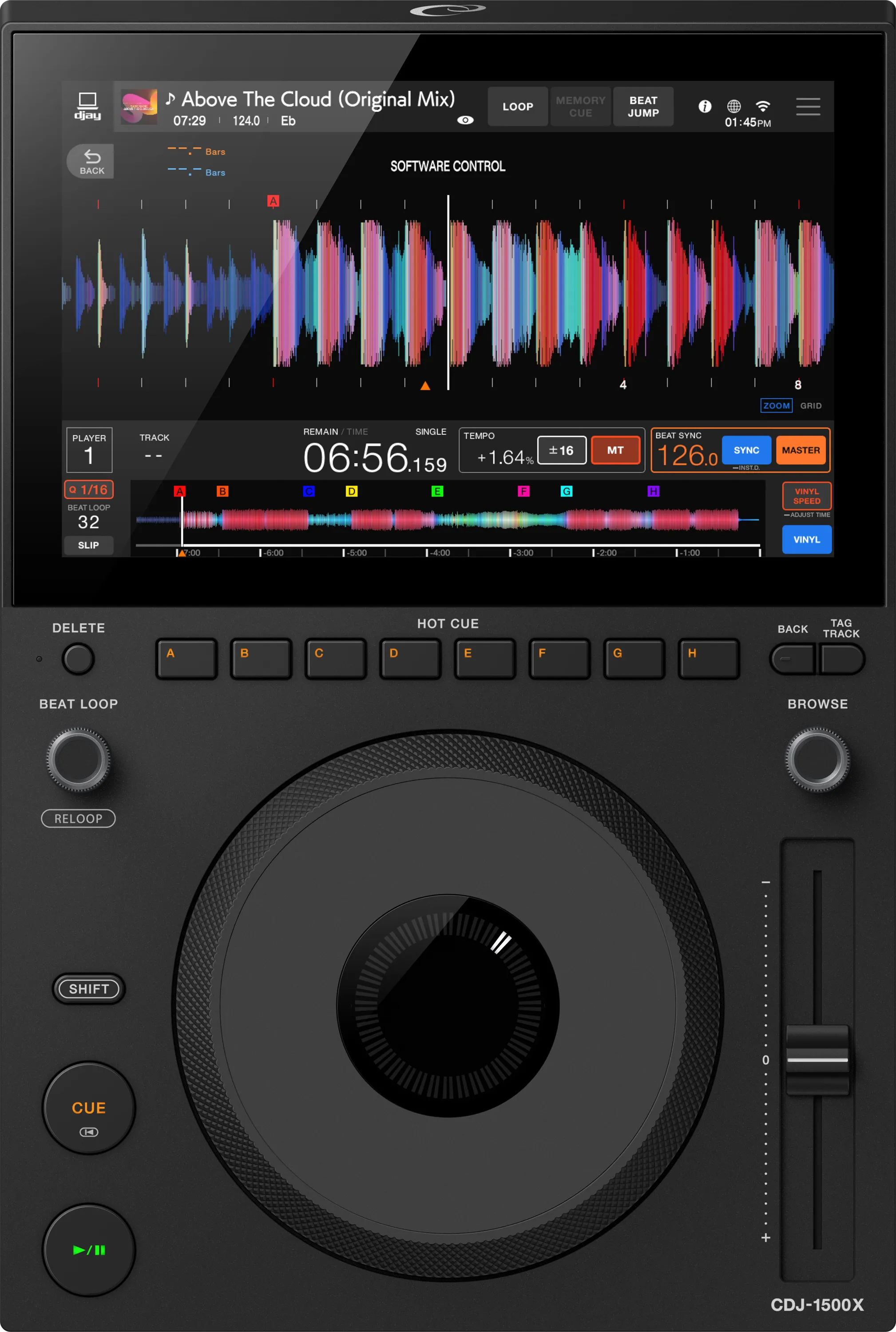Click the hardware BACK pill button
This screenshot has width=896, height=1332.
[793, 659]
